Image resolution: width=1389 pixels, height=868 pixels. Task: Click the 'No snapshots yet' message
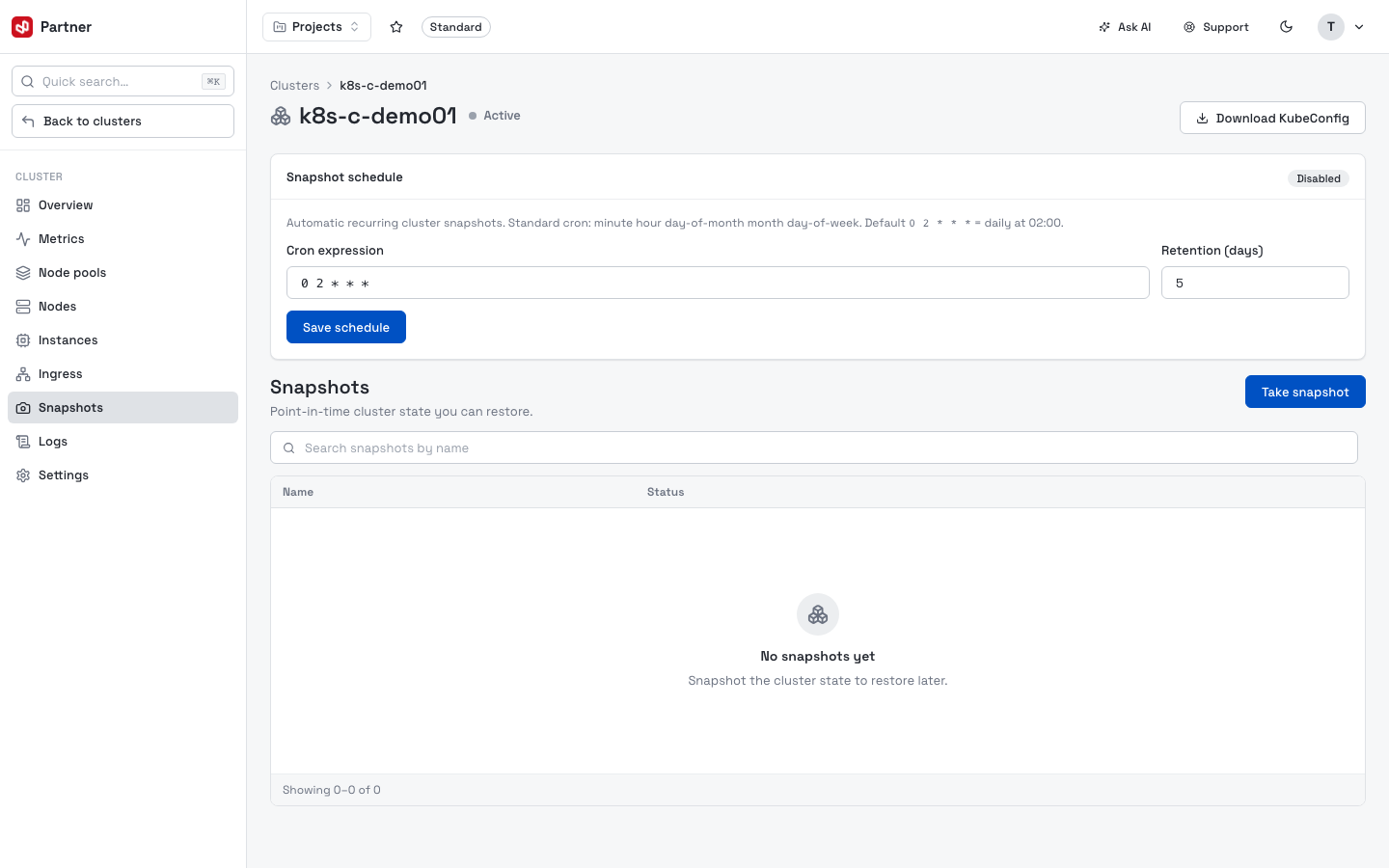818,656
